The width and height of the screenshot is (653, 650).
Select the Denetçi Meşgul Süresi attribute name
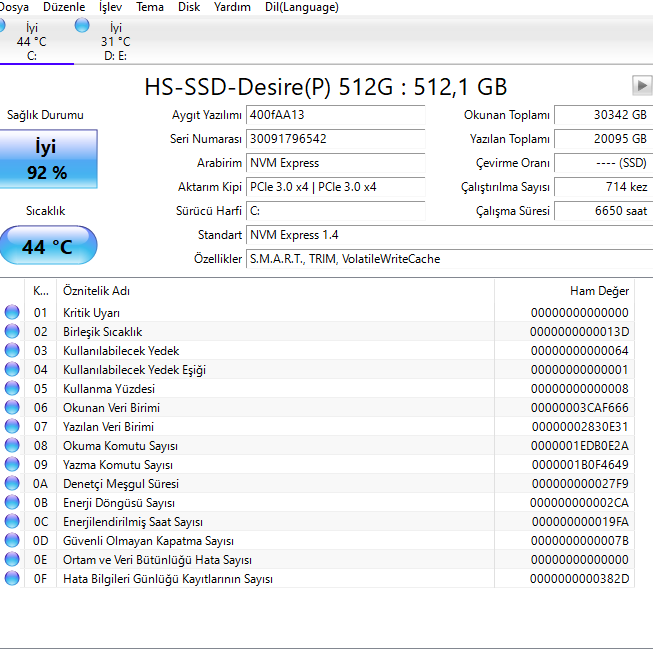point(121,484)
